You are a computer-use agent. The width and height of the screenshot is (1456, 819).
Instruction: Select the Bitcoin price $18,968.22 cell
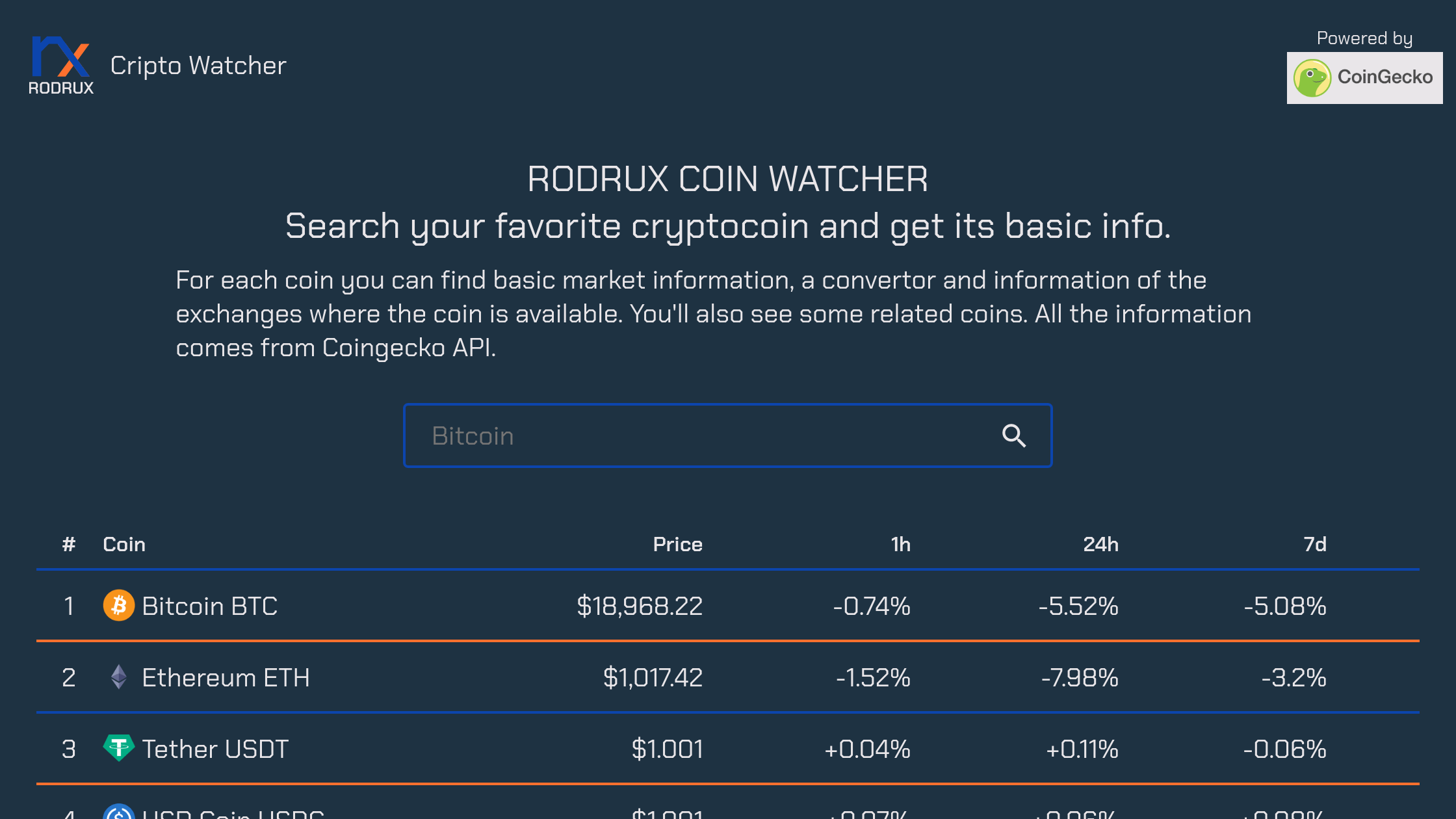tap(640, 606)
